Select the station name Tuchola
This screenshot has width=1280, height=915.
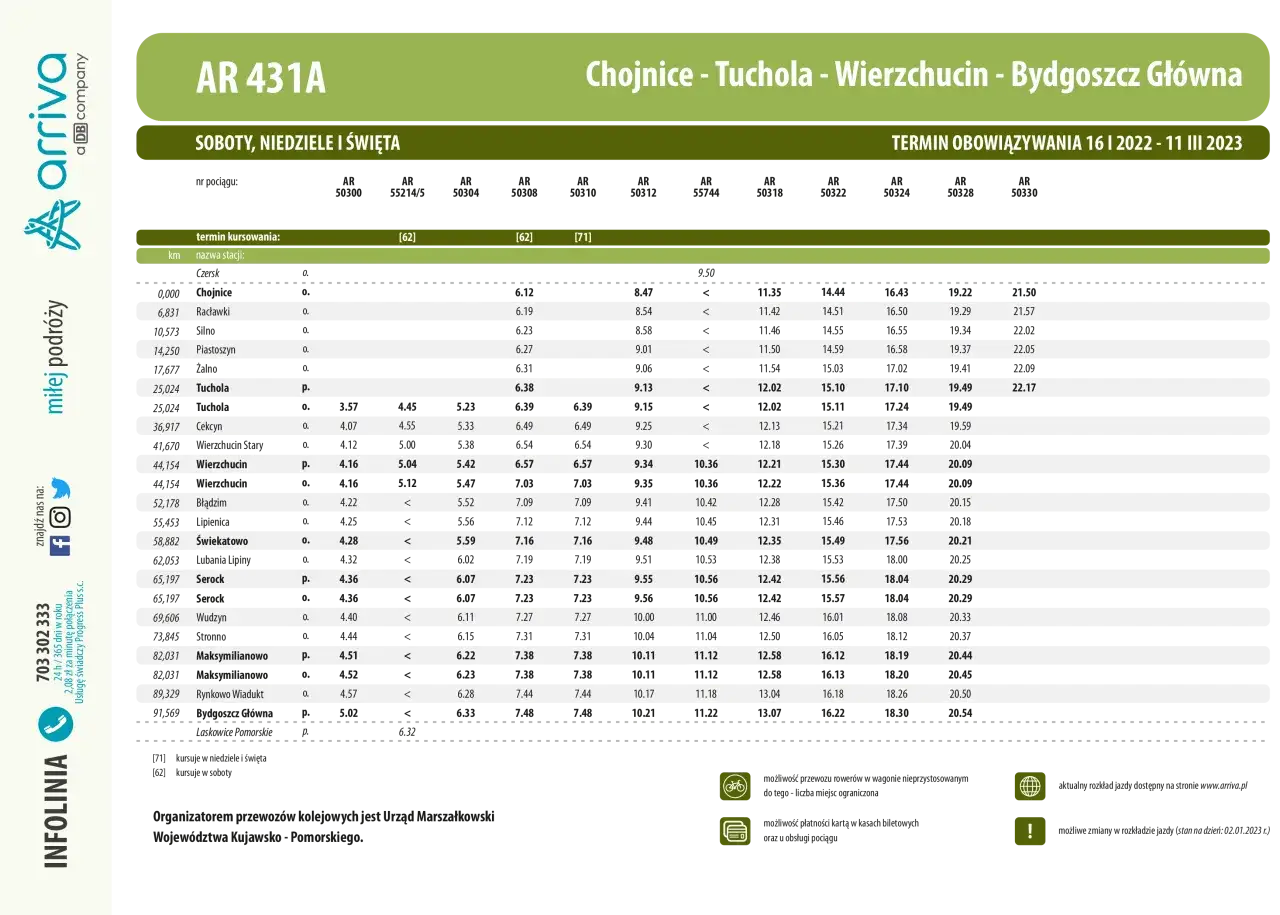tap(212, 388)
